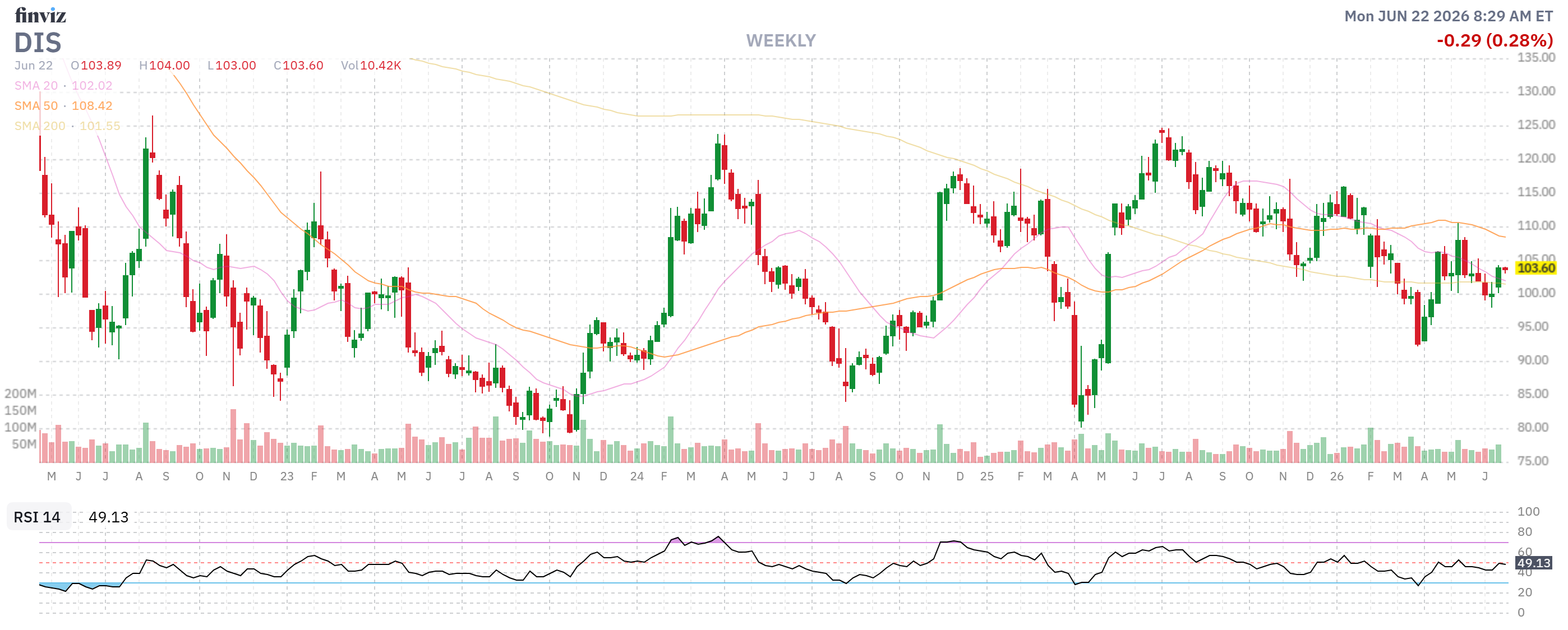Click the red price change -0.29 (0.28%)
The height and width of the screenshot is (630, 1568).
1495,41
